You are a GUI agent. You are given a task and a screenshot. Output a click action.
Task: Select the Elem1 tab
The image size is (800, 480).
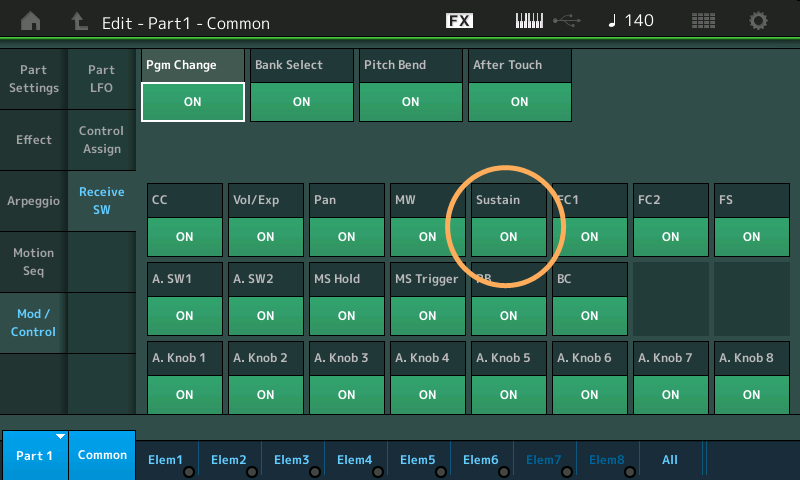[166, 460]
